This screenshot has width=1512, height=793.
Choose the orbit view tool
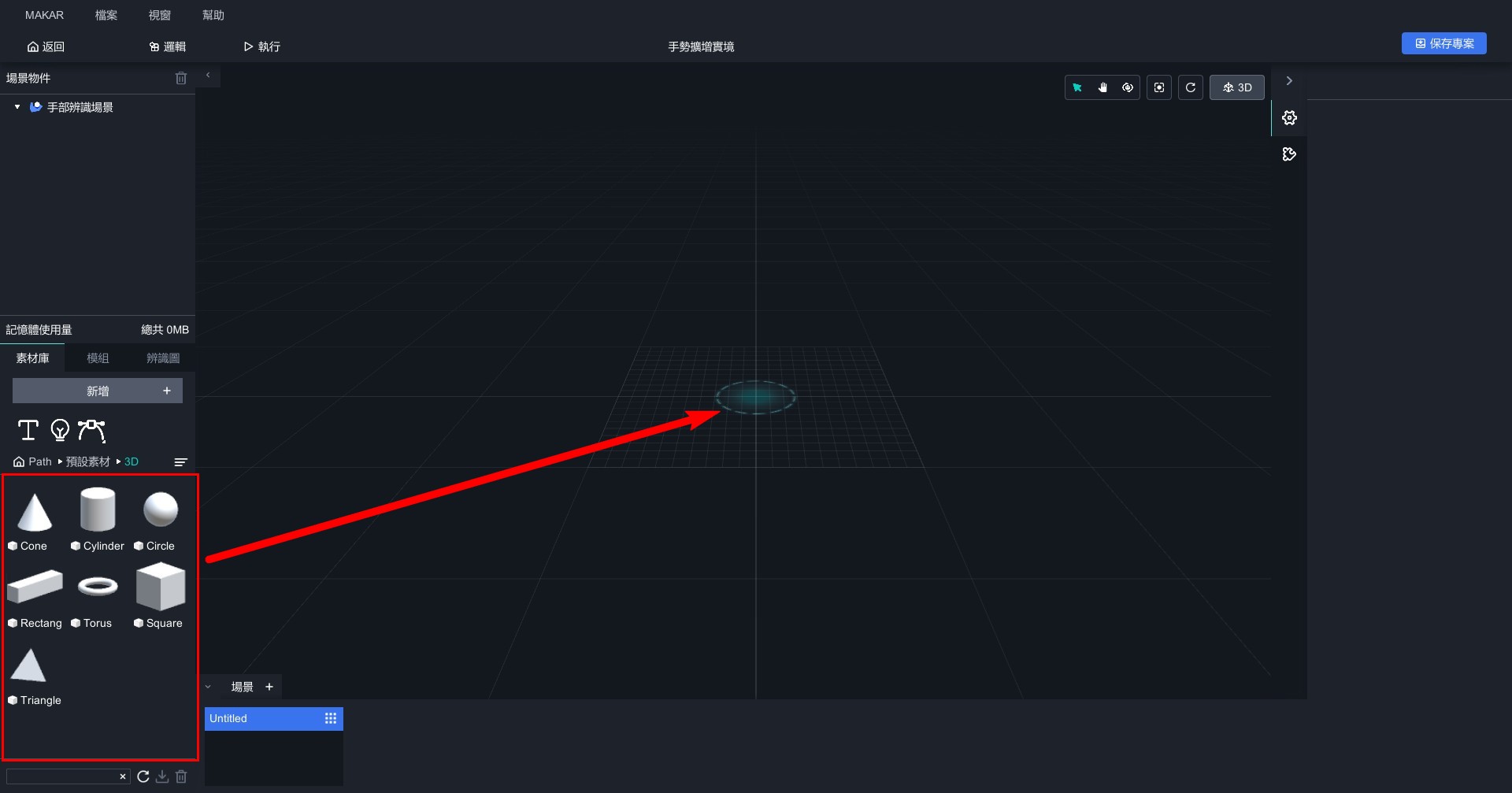click(x=1128, y=87)
